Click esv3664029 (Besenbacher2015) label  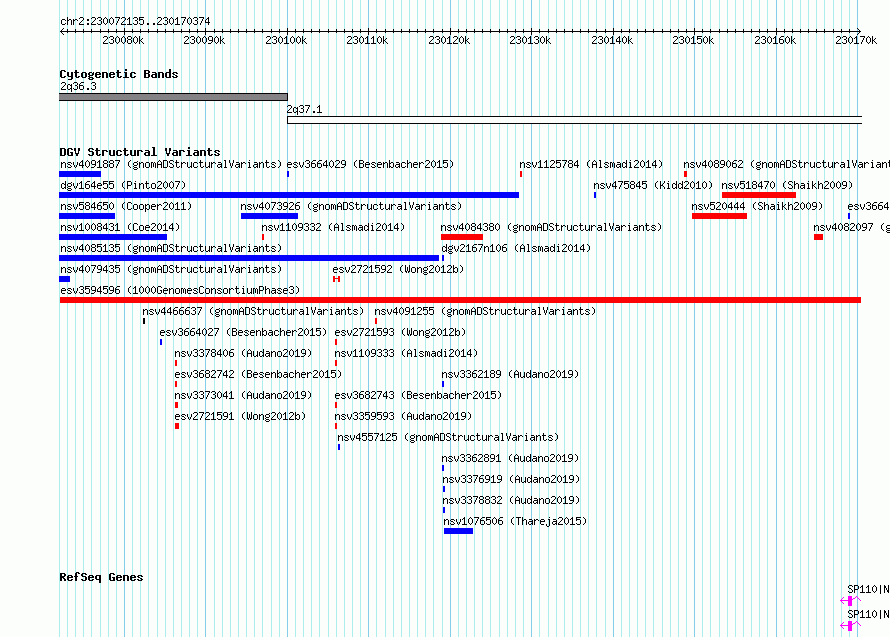click(370, 164)
